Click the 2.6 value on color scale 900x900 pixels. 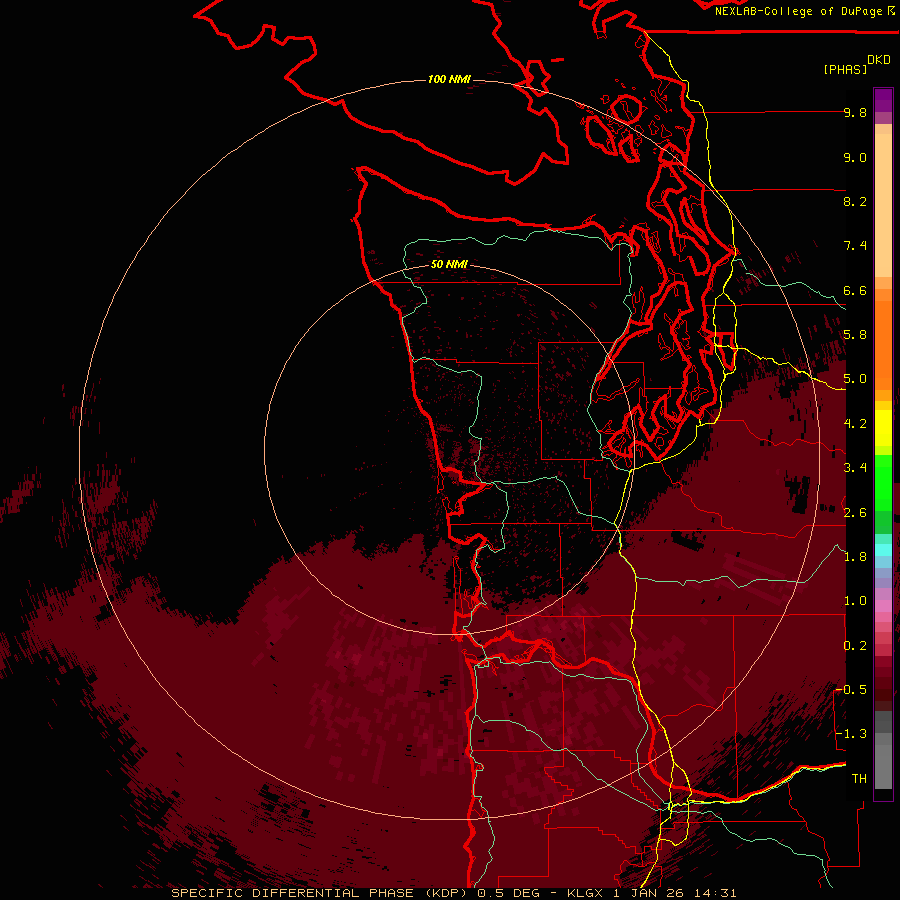[855, 512]
